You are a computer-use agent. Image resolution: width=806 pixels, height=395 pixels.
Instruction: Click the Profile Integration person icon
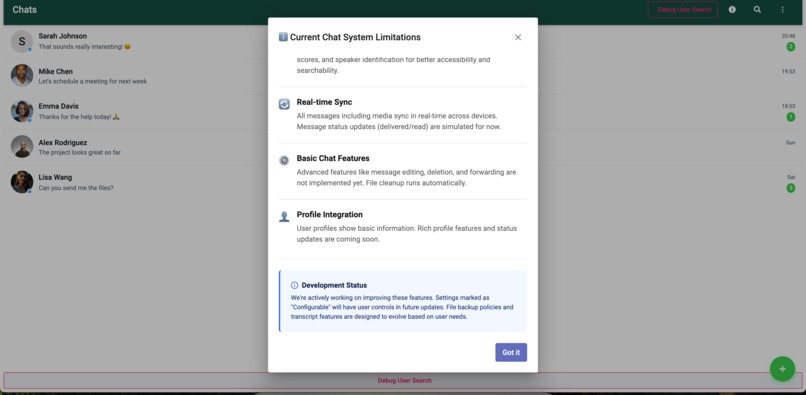click(x=284, y=217)
